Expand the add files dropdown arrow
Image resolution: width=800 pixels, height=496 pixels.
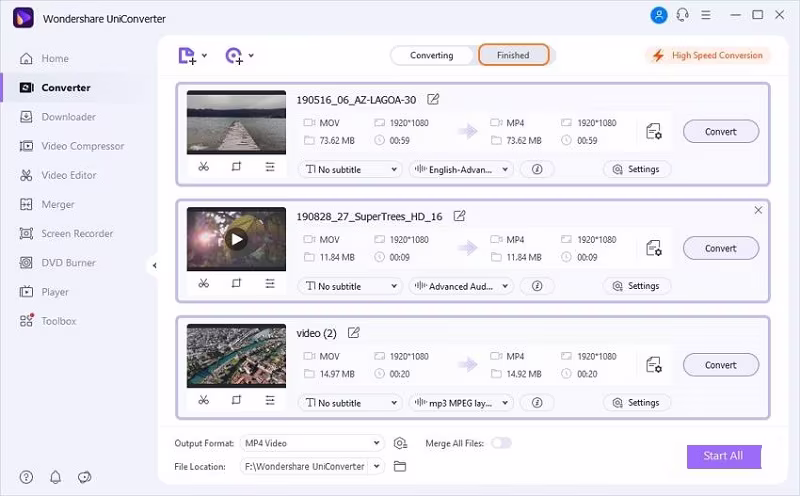point(205,56)
